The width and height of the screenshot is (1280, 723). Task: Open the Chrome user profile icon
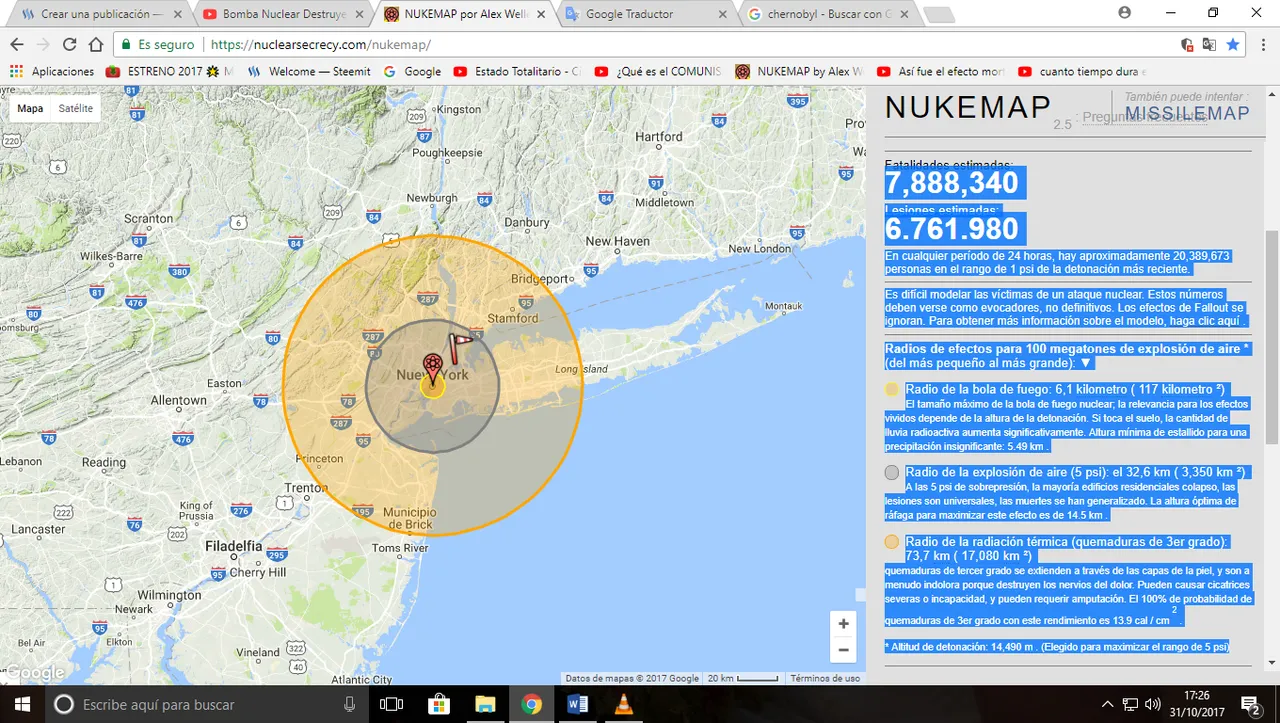pos(1125,13)
